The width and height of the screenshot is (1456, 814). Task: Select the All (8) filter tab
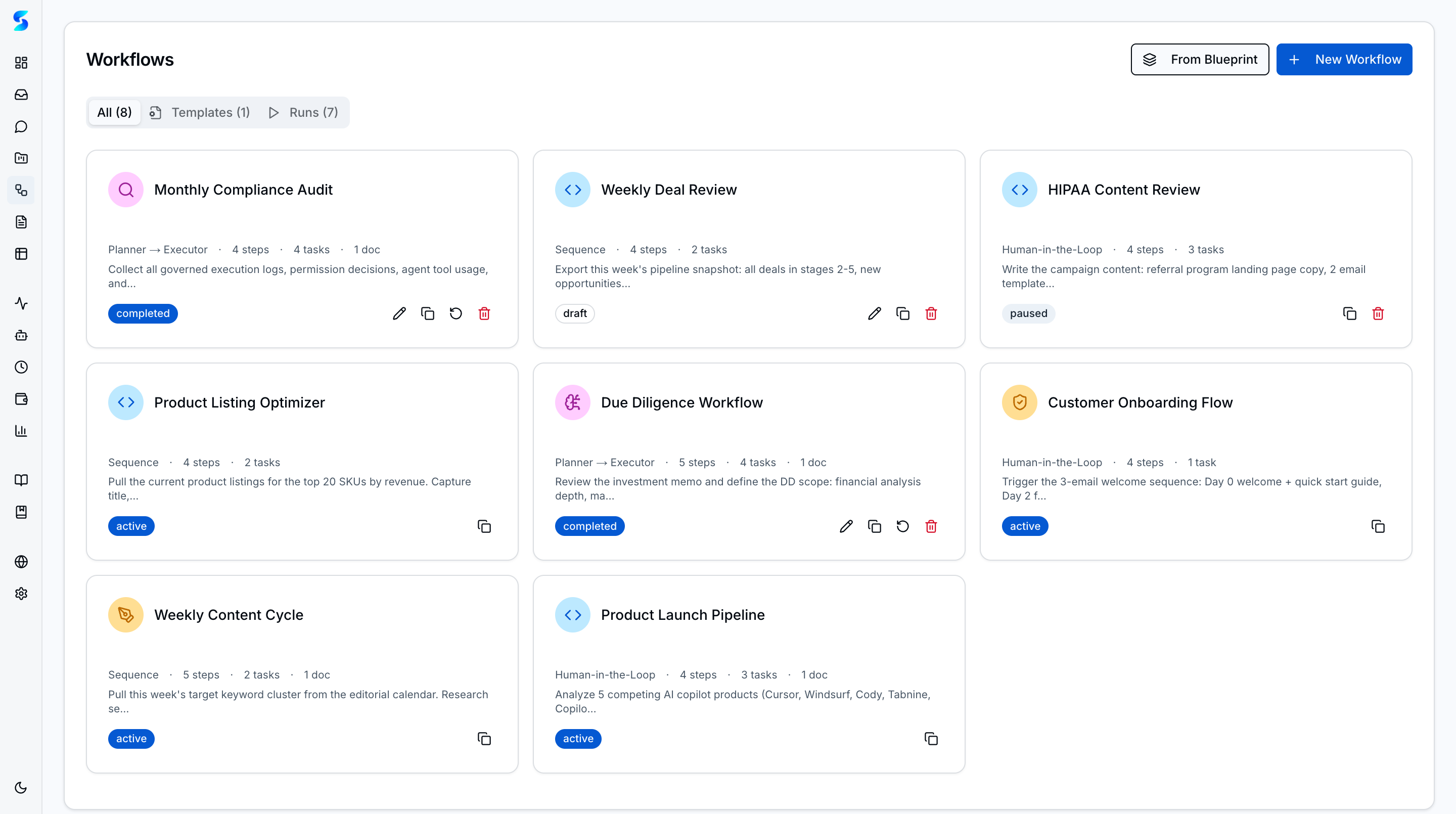tap(114, 112)
